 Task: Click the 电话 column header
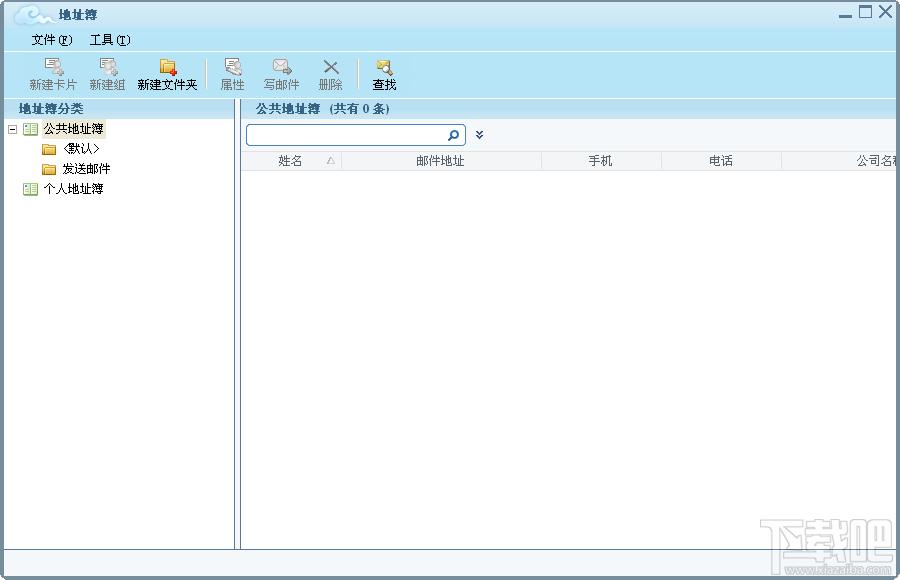[x=721, y=161]
